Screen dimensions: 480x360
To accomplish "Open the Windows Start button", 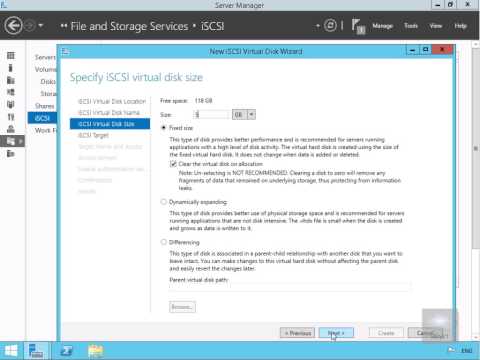I will click(x=11, y=351).
